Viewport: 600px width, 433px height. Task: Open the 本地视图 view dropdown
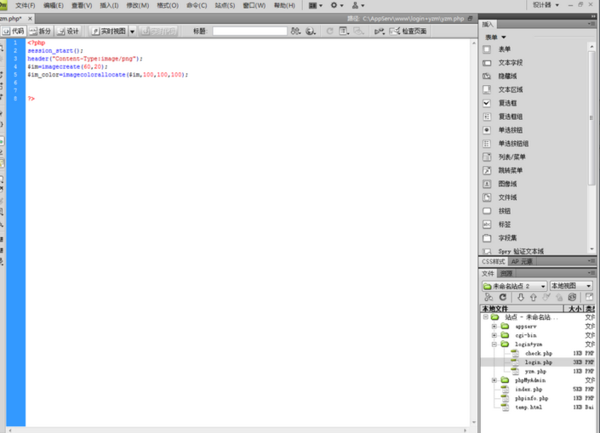571,286
